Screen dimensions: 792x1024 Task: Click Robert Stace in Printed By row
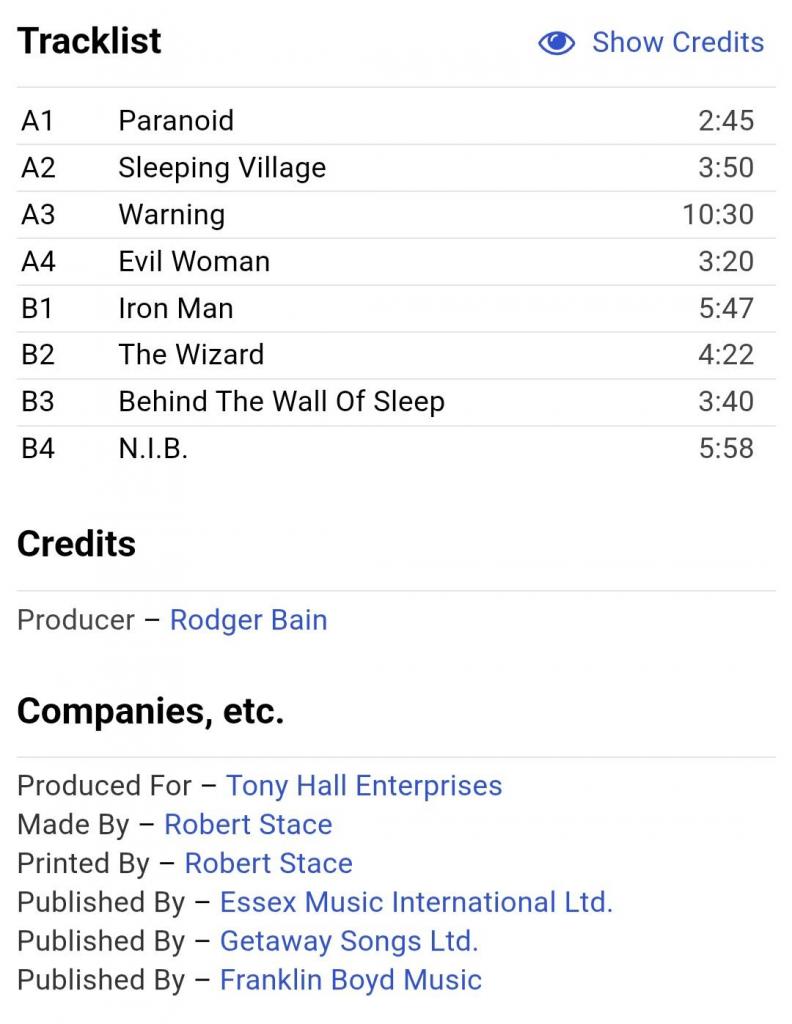tap(268, 863)
